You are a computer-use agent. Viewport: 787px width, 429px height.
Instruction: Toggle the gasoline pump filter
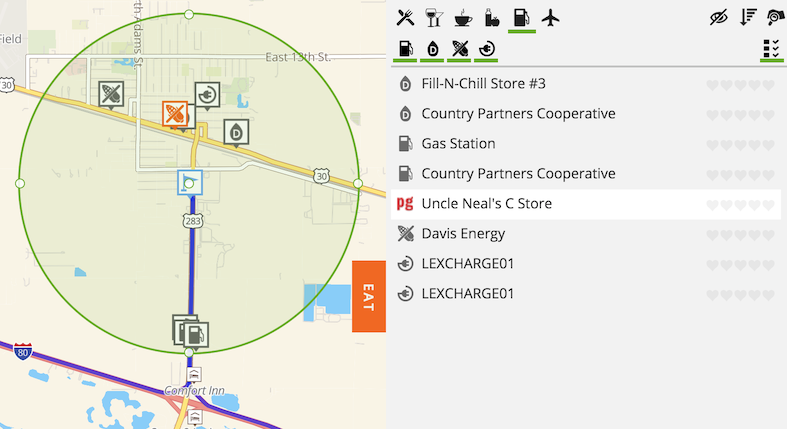(x=405, y=48)
